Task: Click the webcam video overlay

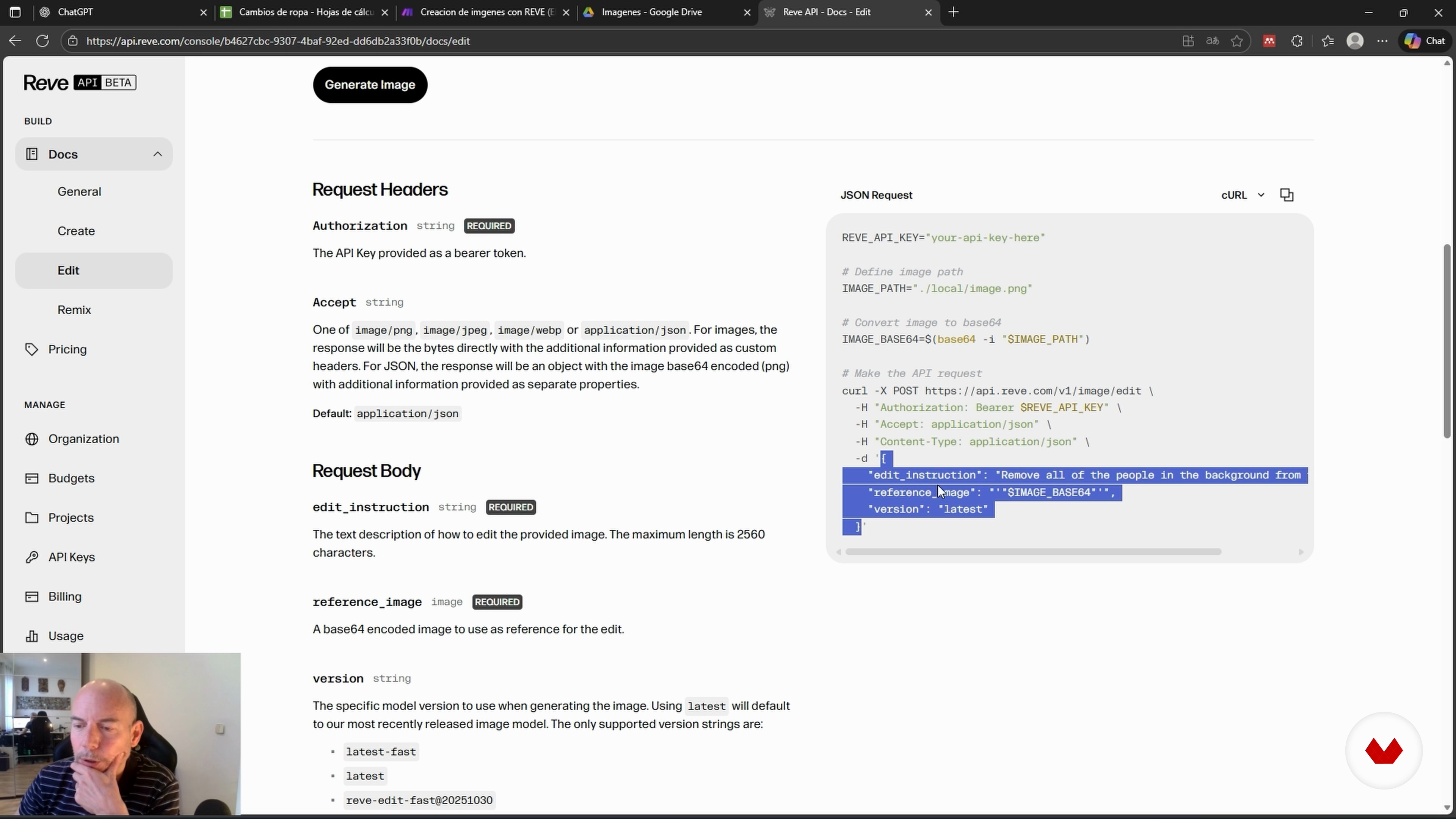Action: coord(121,734)
